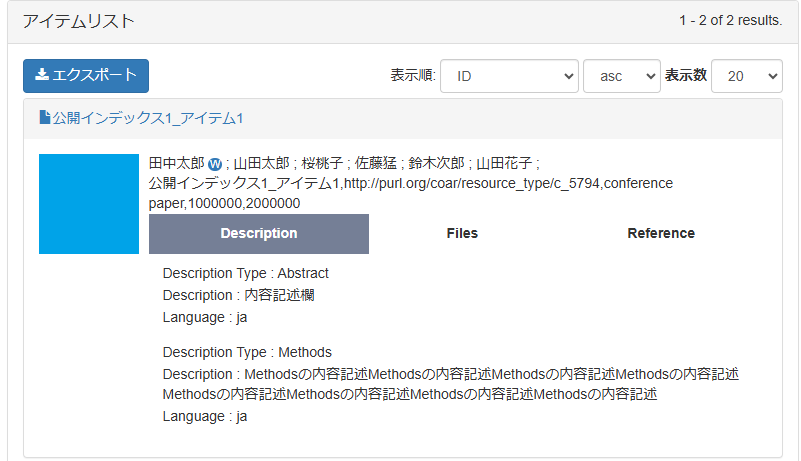Open the 表示順 sort field dropdown showing ID
This screenshot has width=801, height=461.
[509, 75]
